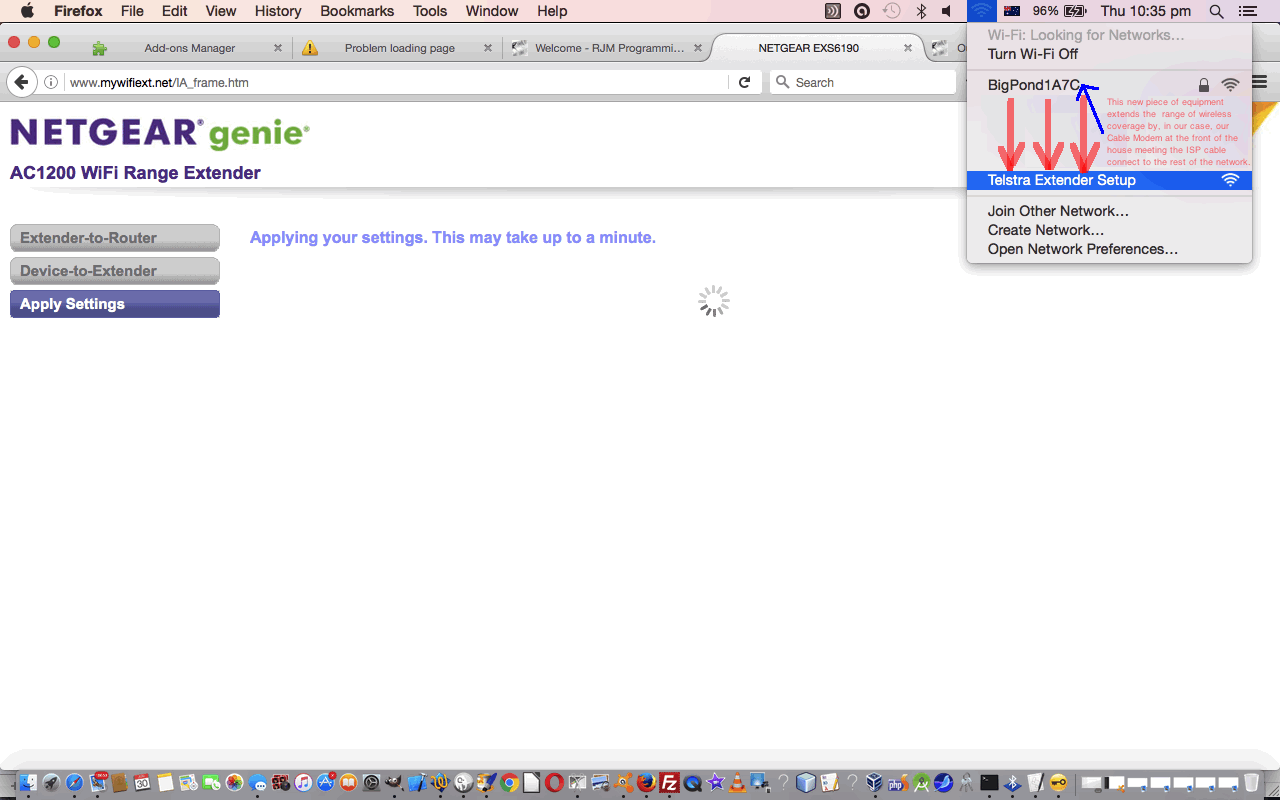Choose Join Other Network…
Image resolution: width=1280 pixels, height=800 pixels.
[1109, 211]
